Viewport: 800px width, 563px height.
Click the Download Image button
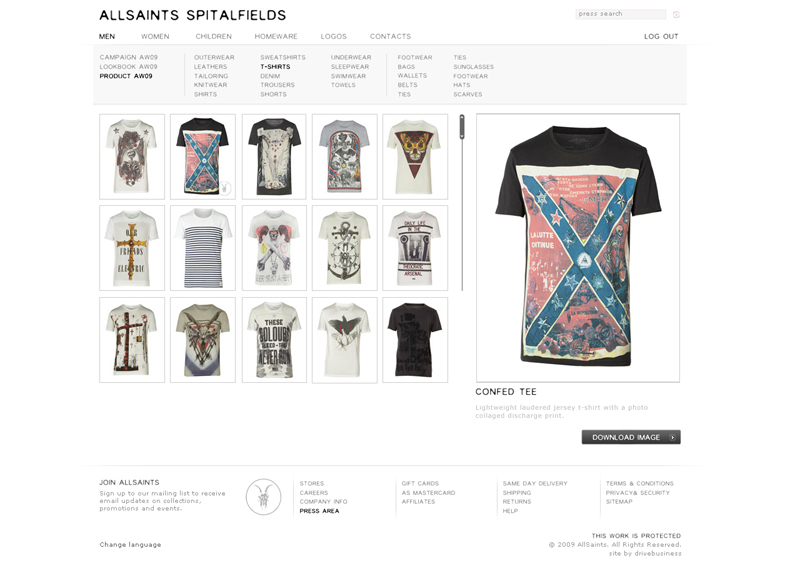point(631,437)
